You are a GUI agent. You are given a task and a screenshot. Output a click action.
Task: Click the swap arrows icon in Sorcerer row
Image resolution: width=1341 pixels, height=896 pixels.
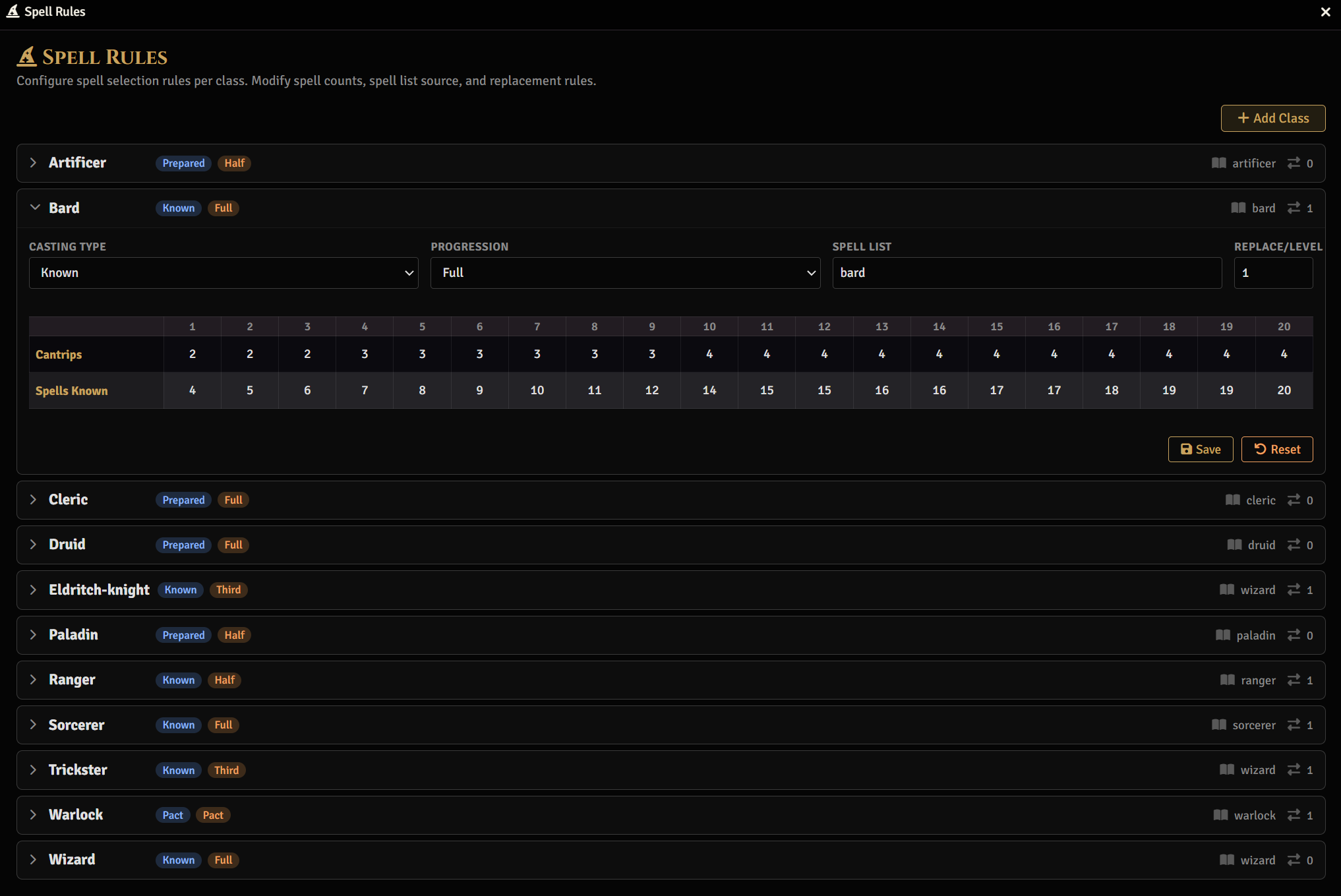1294,725
